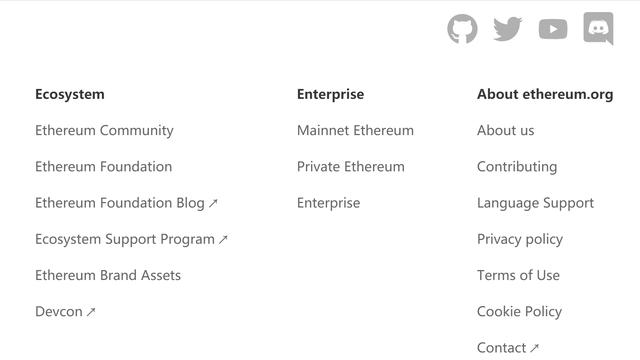Open the YouTube icon link
640x360 pixels.
click(x=553, y=29)
